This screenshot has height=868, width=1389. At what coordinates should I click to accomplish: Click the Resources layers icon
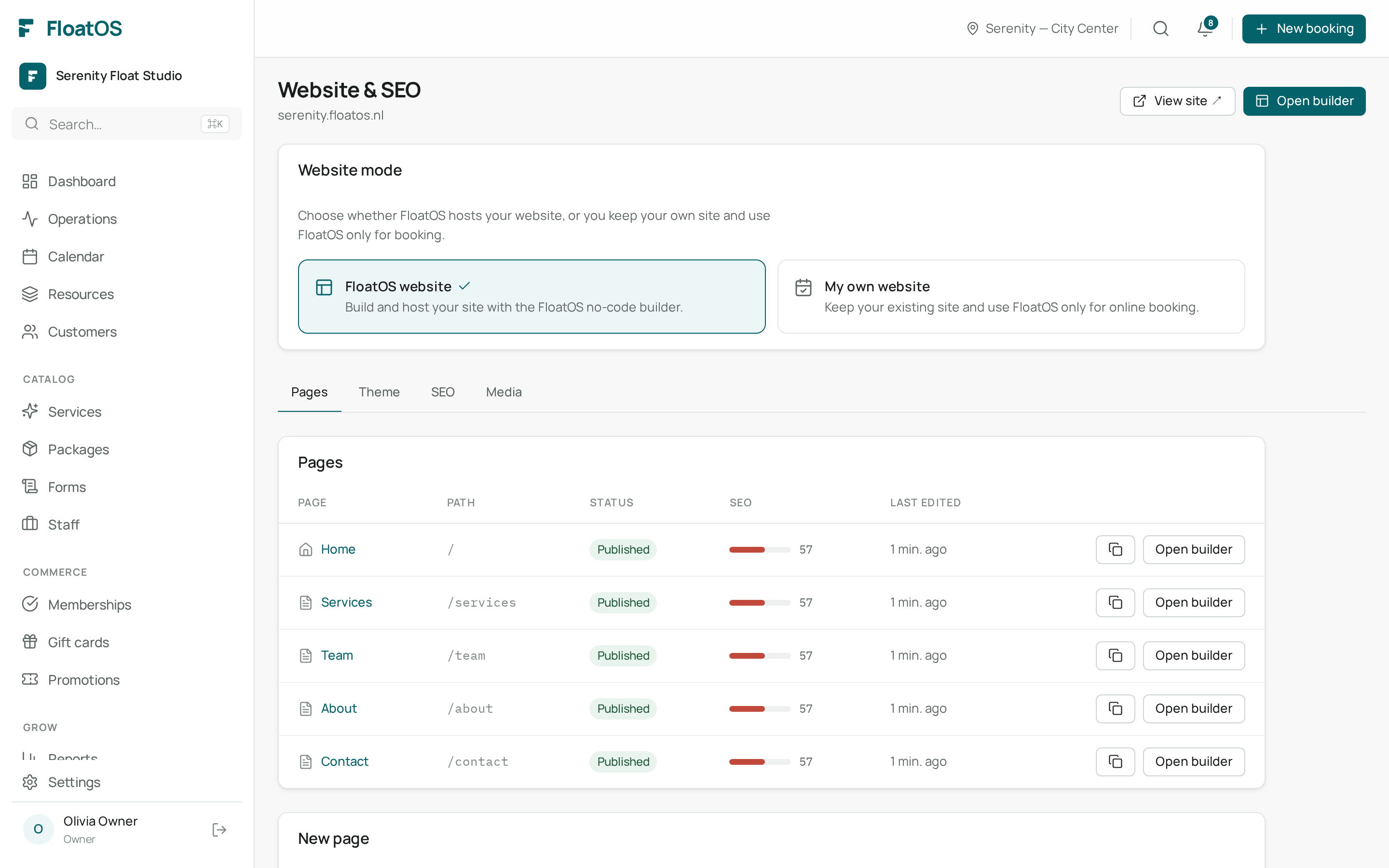(30, 294)
